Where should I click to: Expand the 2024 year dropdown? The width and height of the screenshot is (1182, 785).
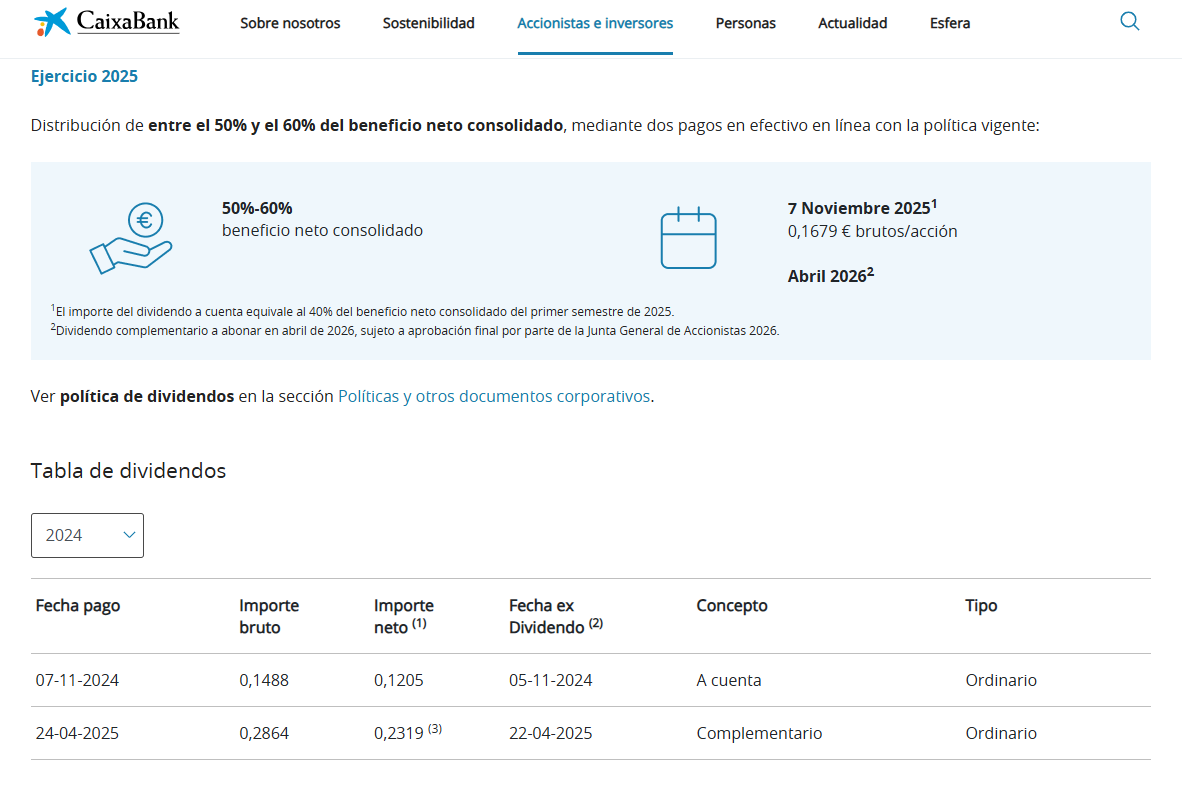pos(87,535)
